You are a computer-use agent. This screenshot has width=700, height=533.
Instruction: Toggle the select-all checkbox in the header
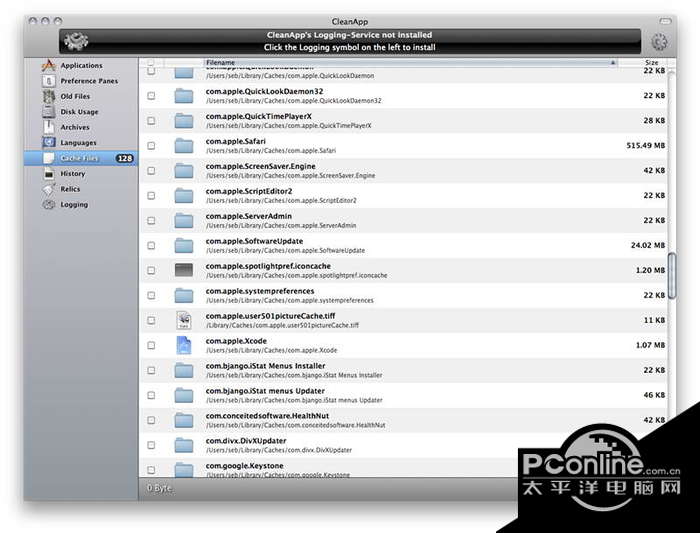coord(150,62)
